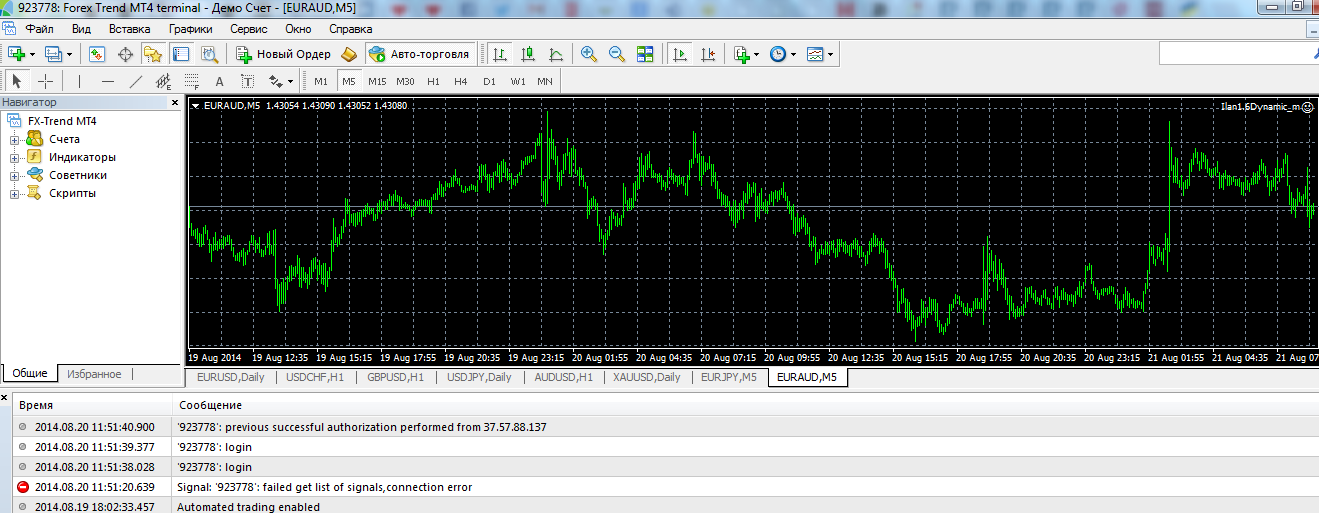Click the new chart icon
Screen dimensions: 1319x513
[16, 54]
